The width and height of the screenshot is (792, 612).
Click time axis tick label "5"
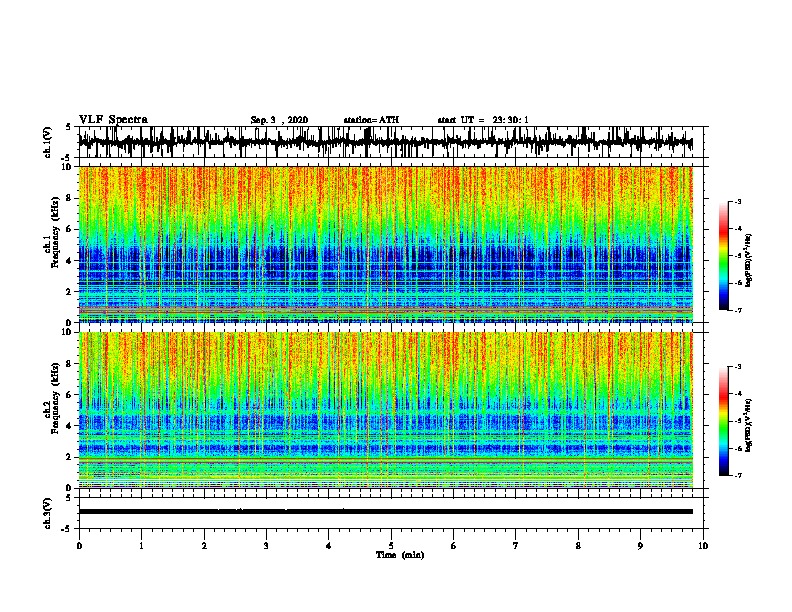click(x=391, y=546)
